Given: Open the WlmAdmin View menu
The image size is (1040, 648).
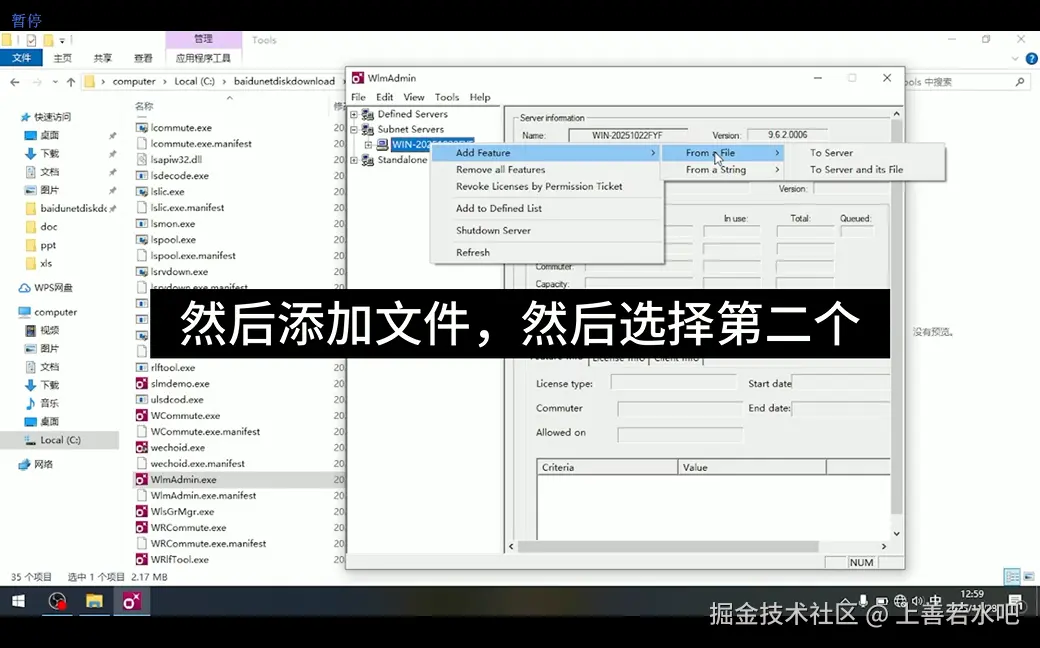Looking at the screenshot, I should coord(414,97).
